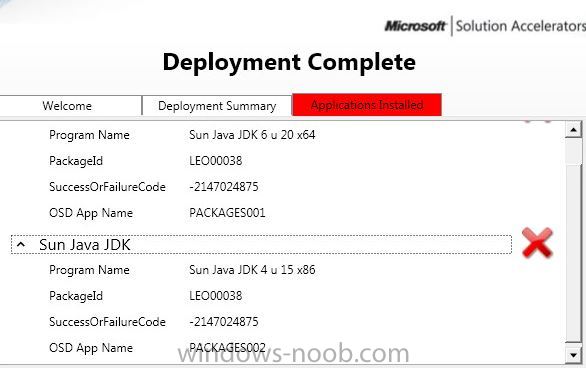This screenshot has width=586, height=368.
Task: Open the Deployment Summary tab
Action: tap(217, 106)
